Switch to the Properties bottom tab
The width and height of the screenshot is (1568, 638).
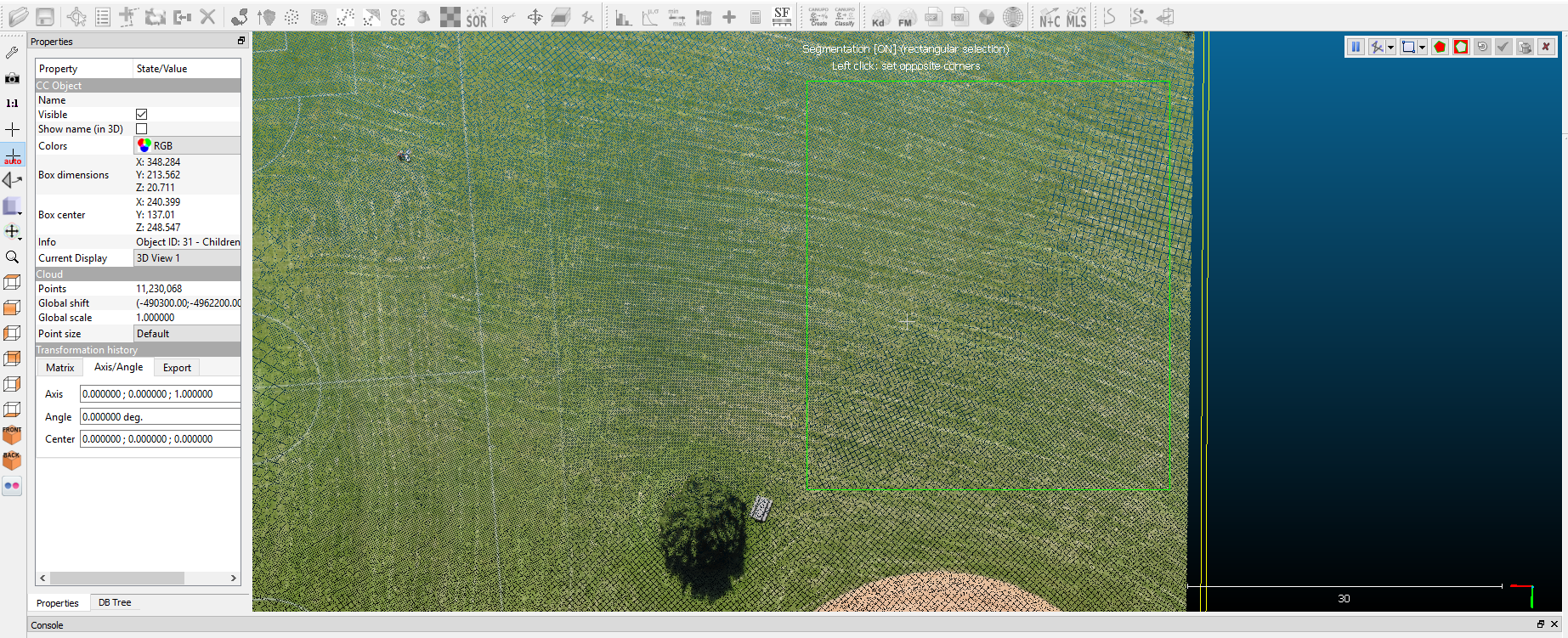pyautogui.click(x=57, y=602)
